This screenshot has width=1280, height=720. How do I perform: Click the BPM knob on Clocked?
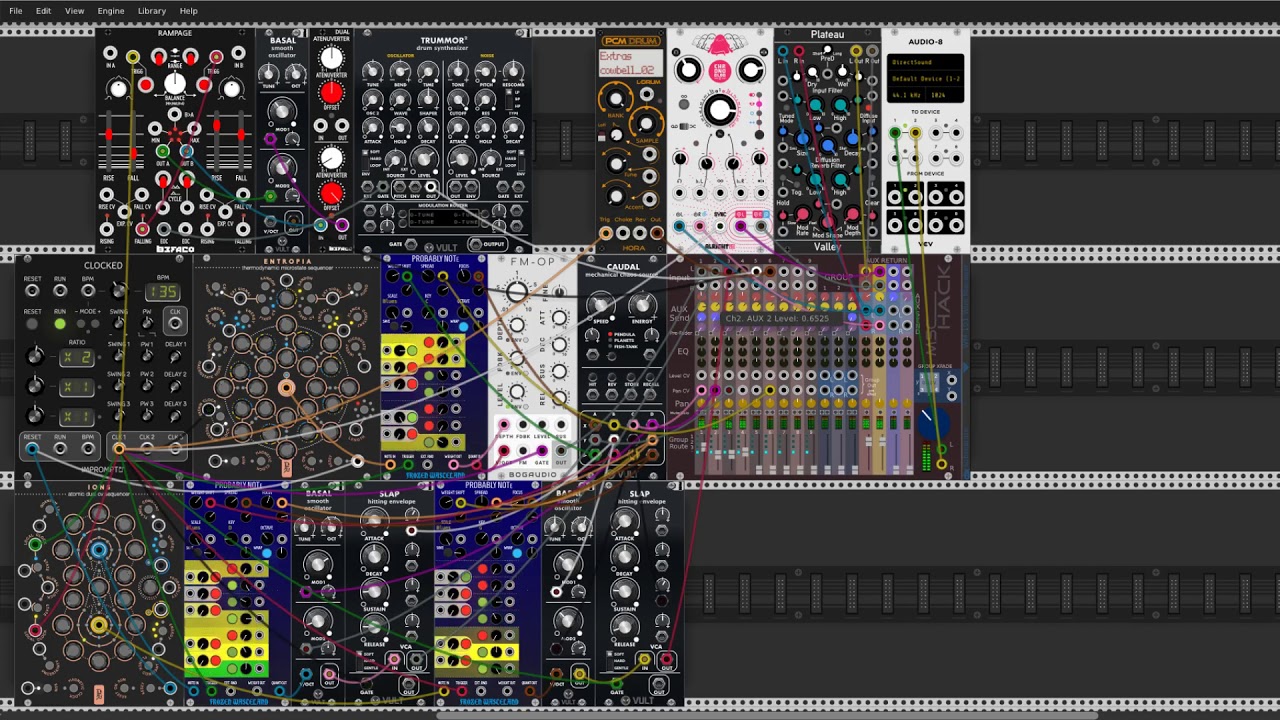[x=118, y=291]
